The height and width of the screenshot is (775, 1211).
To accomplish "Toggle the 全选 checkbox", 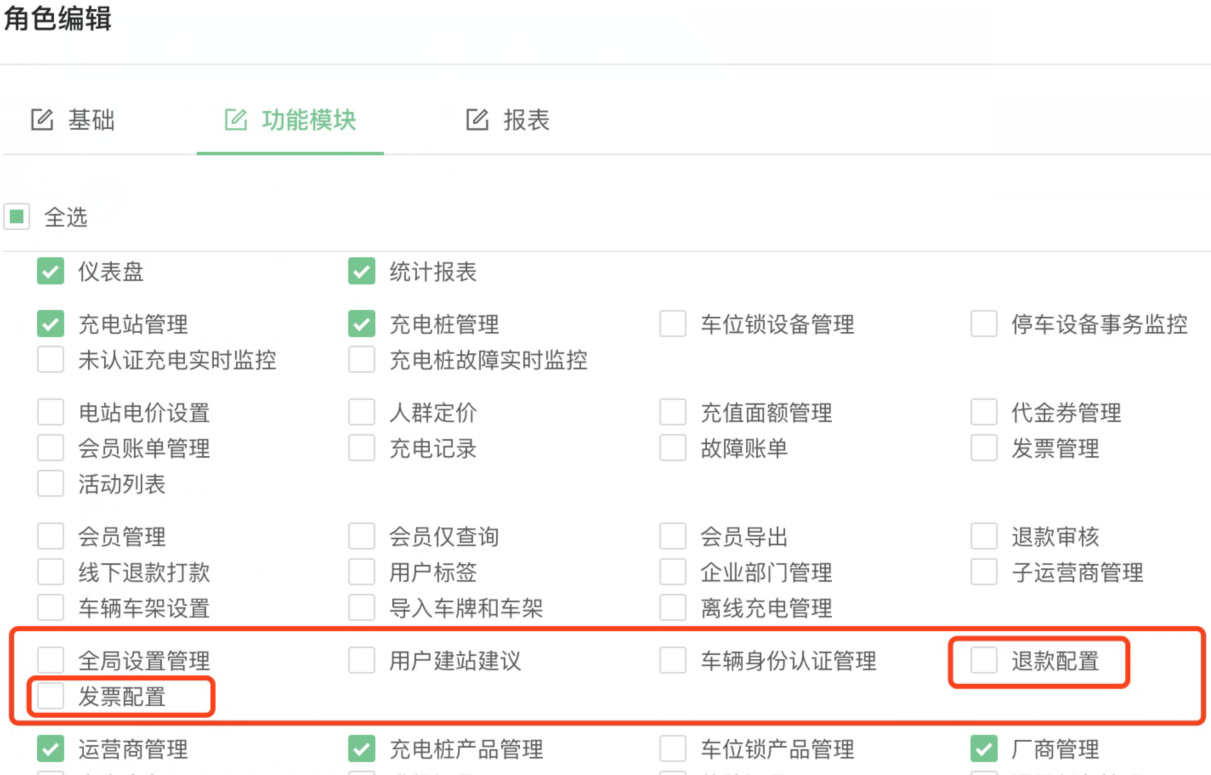I will 17,217.
